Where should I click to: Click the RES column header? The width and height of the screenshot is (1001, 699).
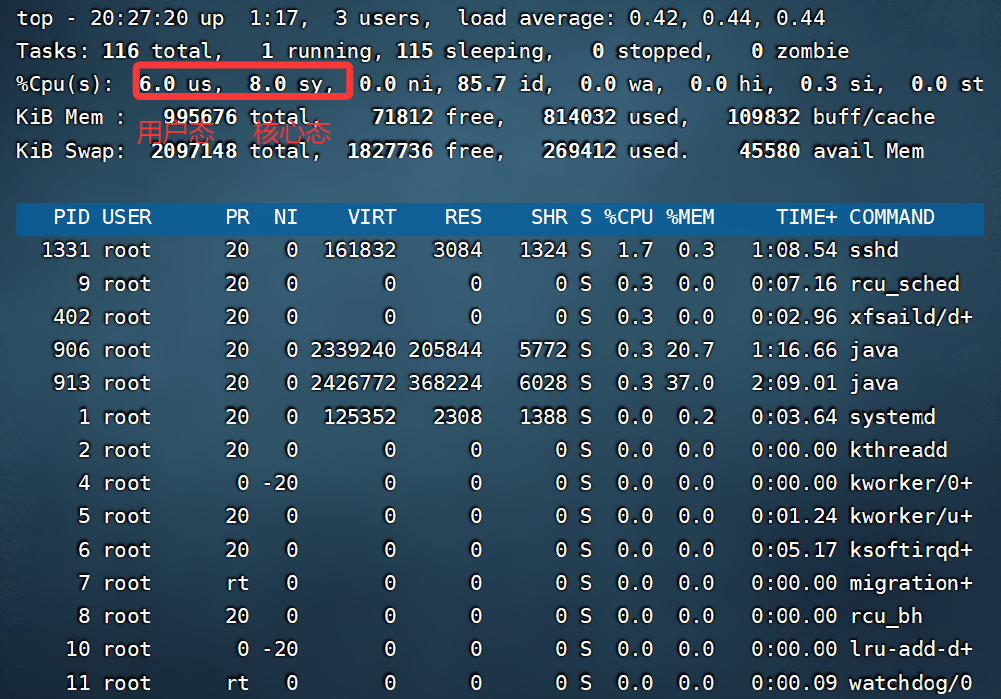point(463,217)
